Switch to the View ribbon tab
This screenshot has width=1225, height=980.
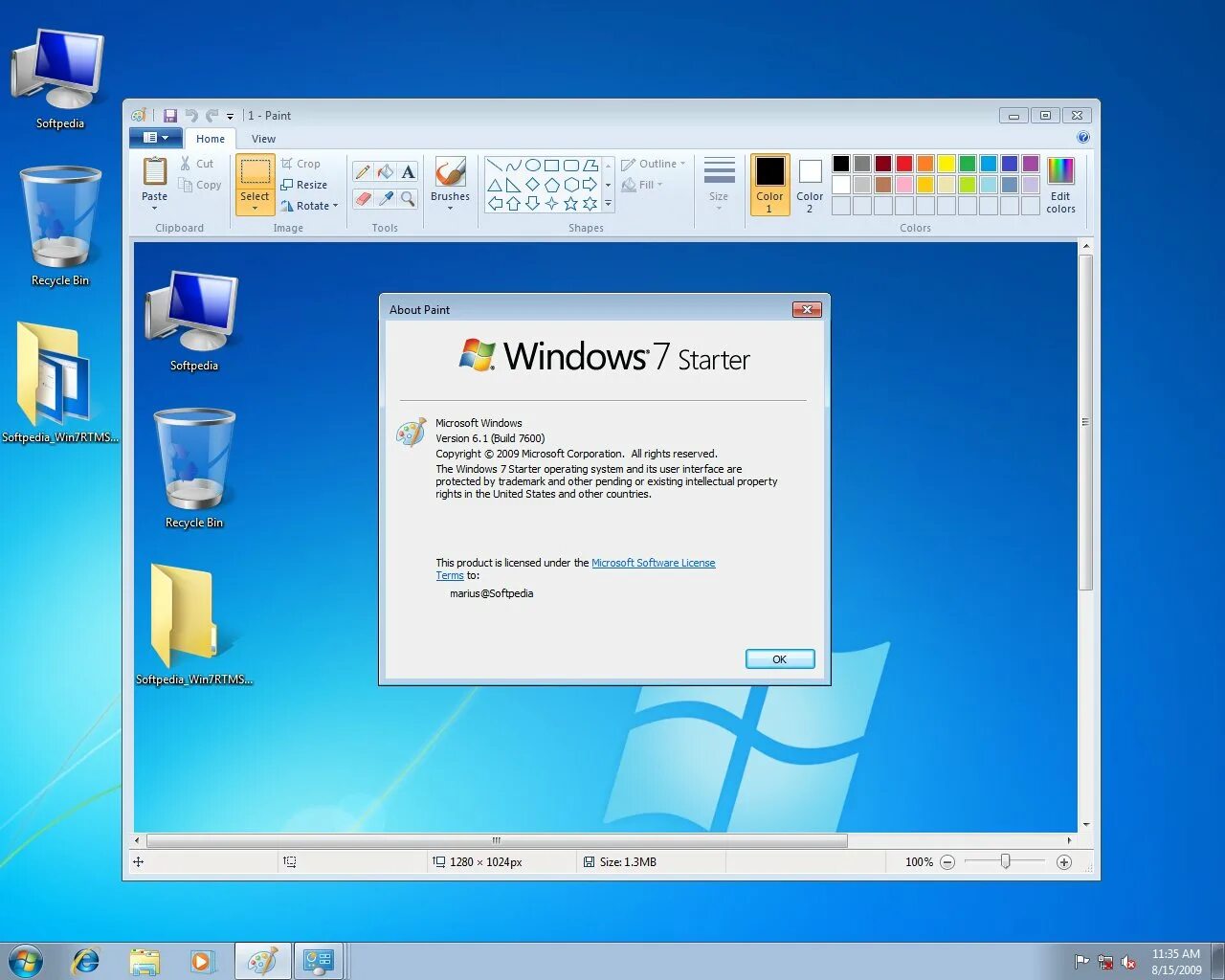263,139
